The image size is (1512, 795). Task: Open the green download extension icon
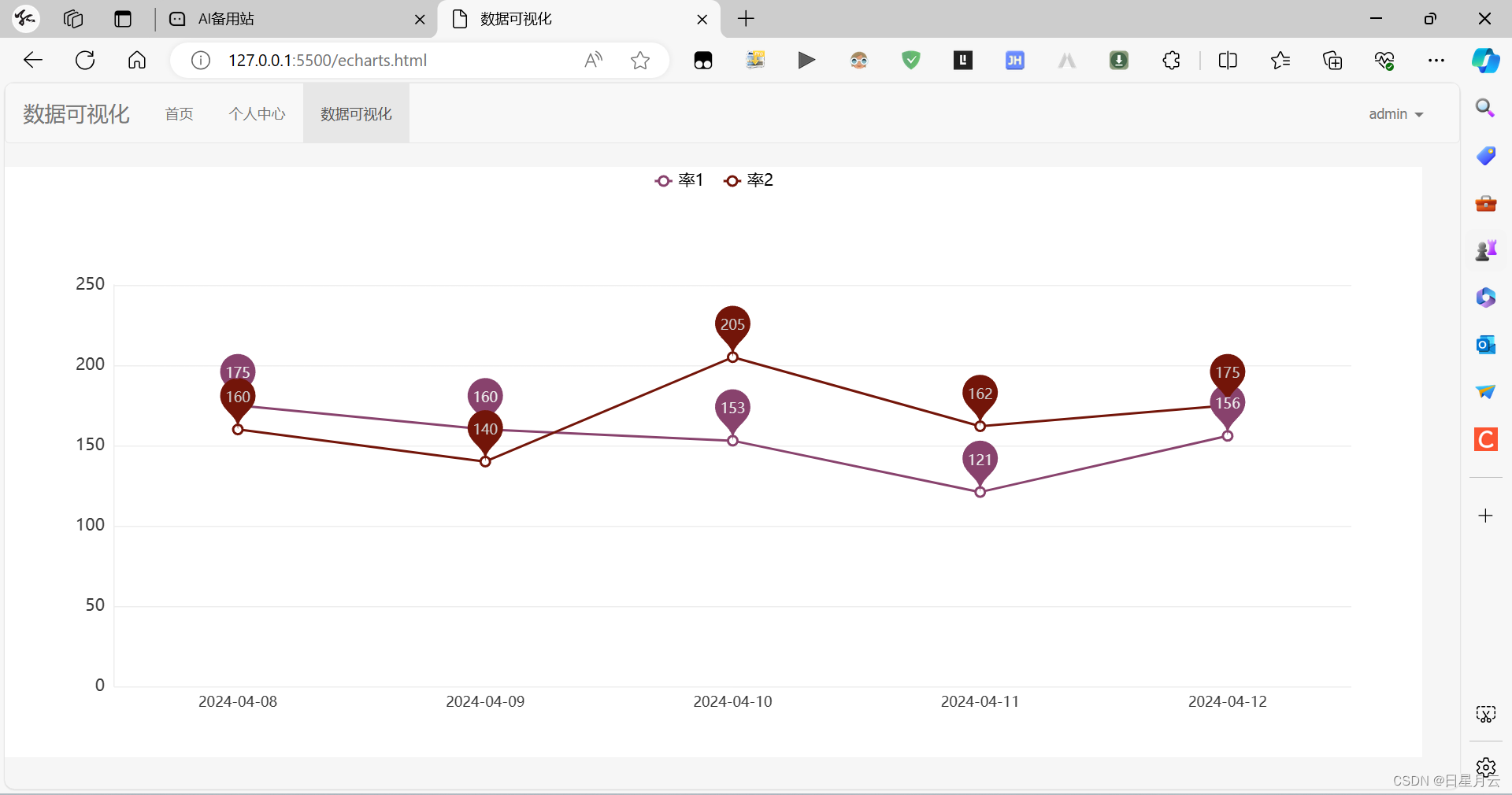1119,60
